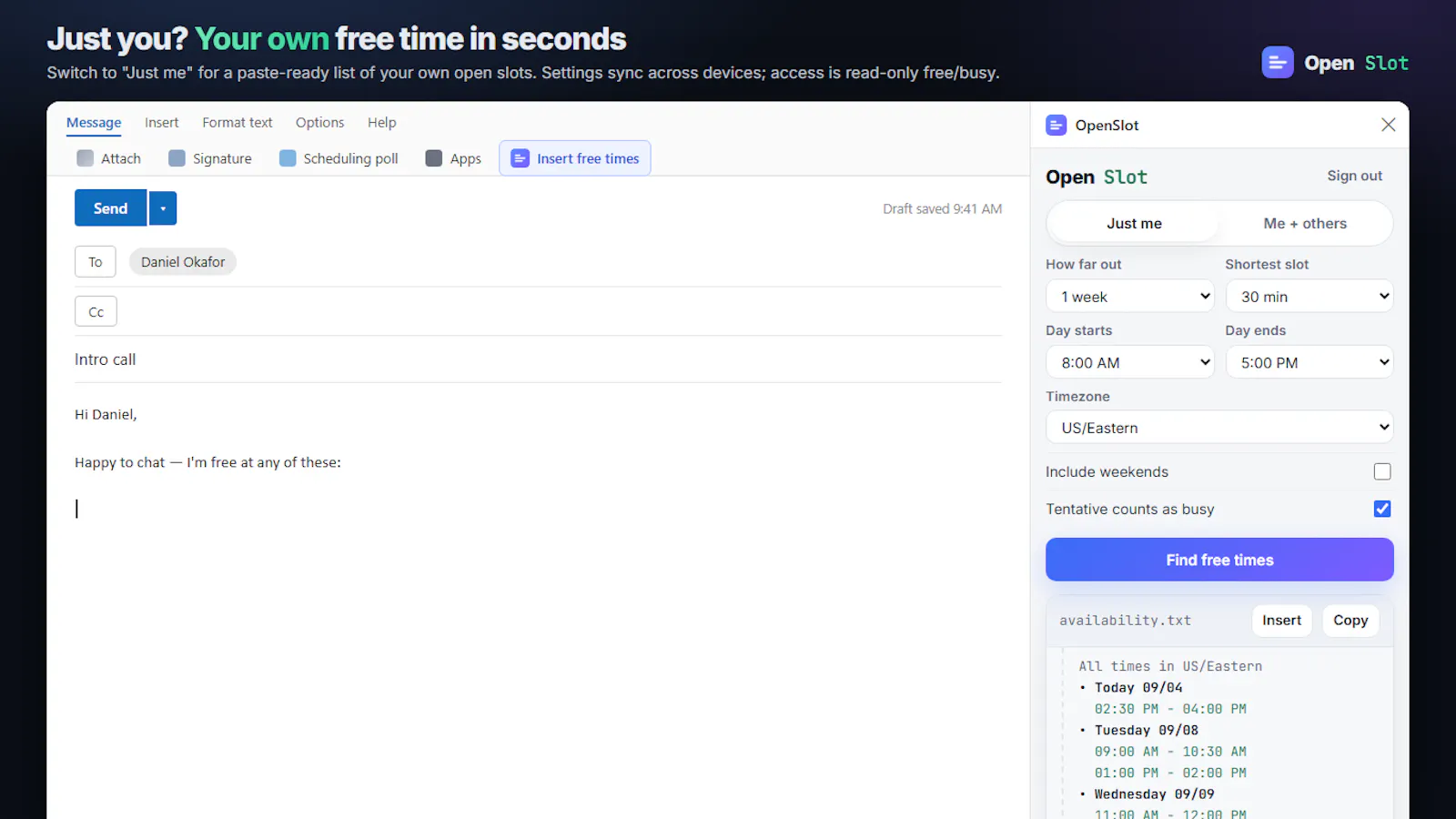Image resolution: width=1456 pixels, height=819 pixels.
Task: Send the email message
Action: [110, 208]
